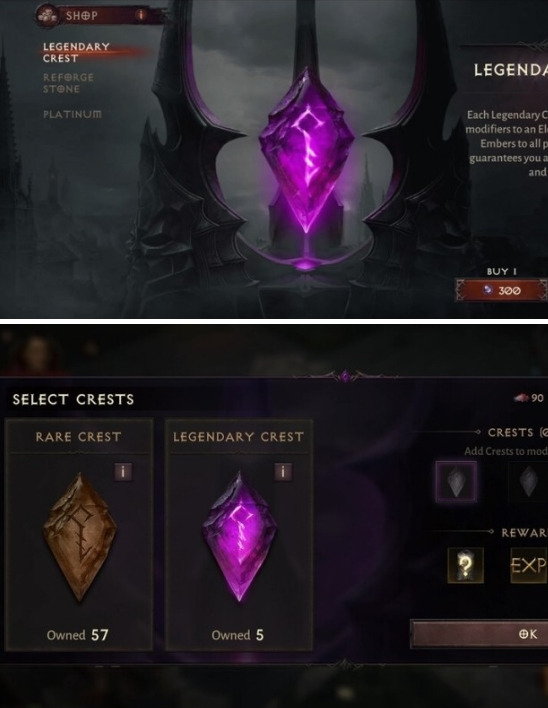Open the Platinum shop tab
548x708 pixels.
(x=72, y=114)
